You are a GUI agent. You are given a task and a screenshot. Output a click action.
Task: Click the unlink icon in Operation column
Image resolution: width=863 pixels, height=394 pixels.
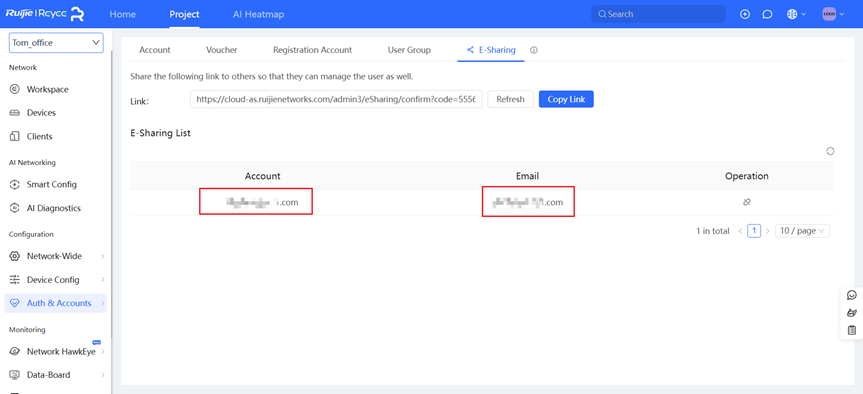[x=746, y=203]
